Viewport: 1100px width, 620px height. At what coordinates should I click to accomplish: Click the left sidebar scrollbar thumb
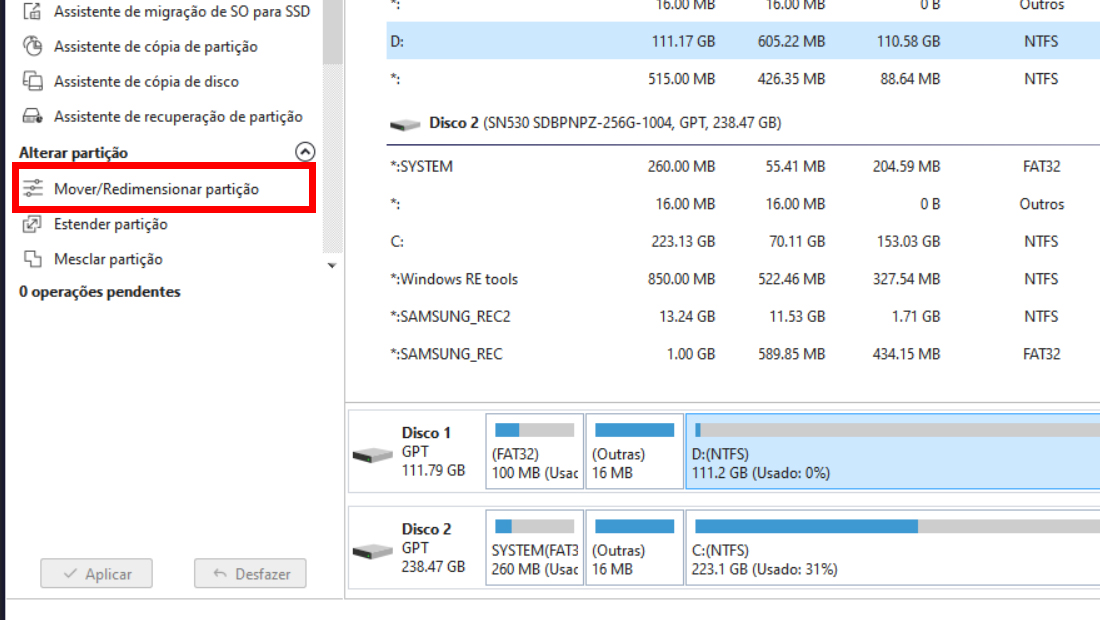click(x=333, y=32)
